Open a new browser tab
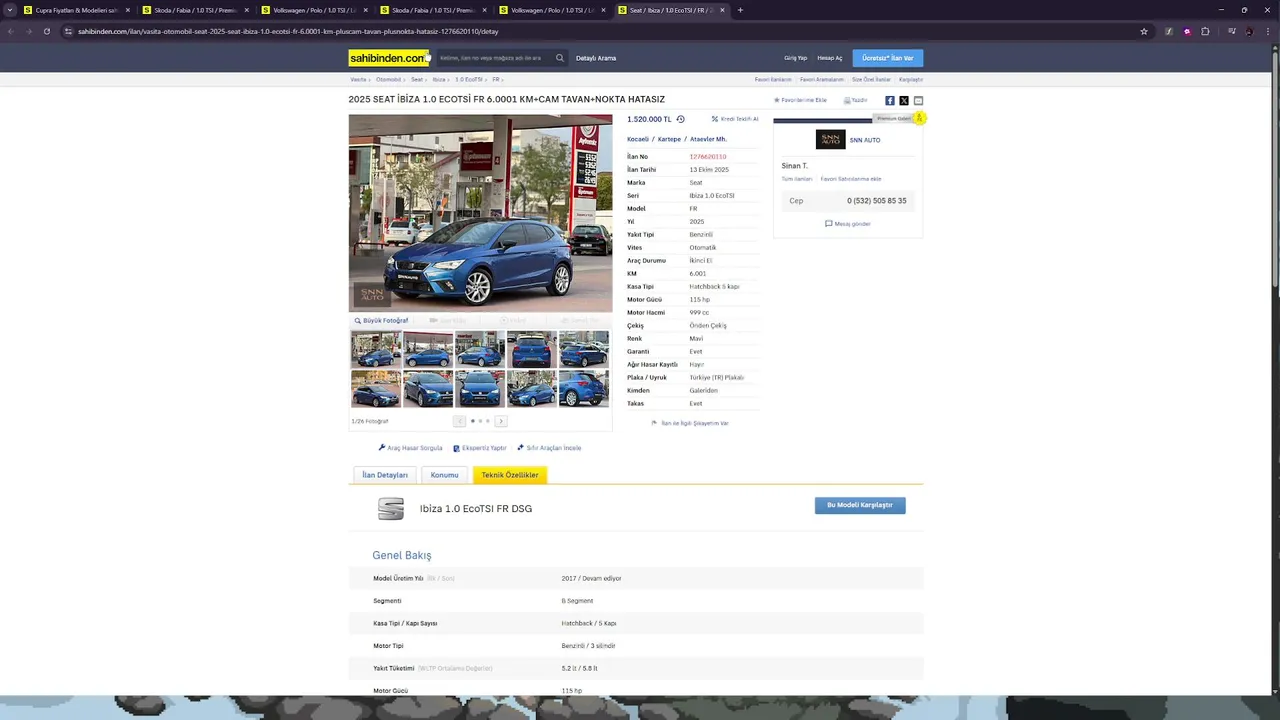1280x720 pixels. click(740, 10)
